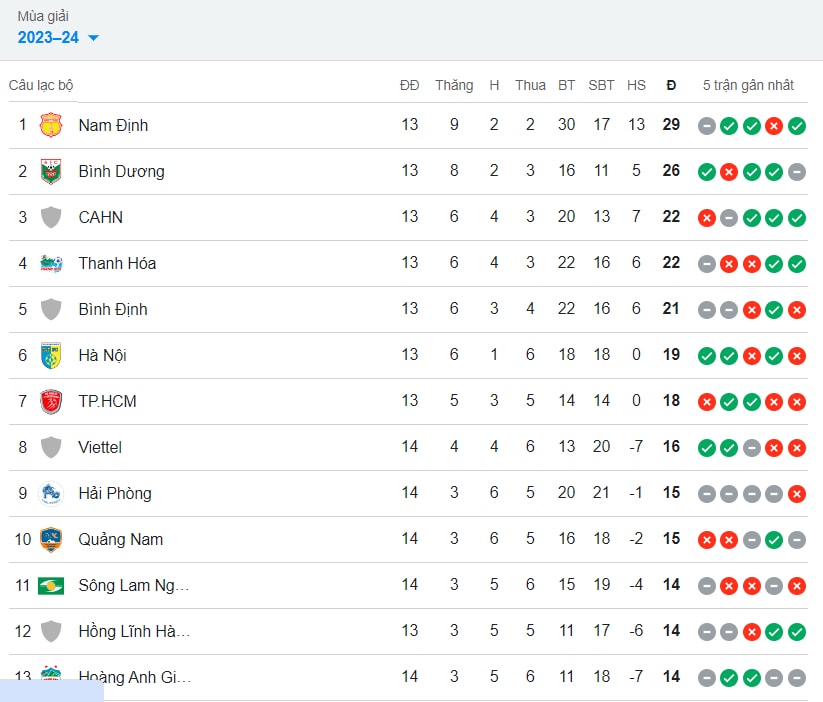Screen dimensions: 823x702
Task: Click the Quảng Nam club crest icon
Action: [x=51, y=540]
